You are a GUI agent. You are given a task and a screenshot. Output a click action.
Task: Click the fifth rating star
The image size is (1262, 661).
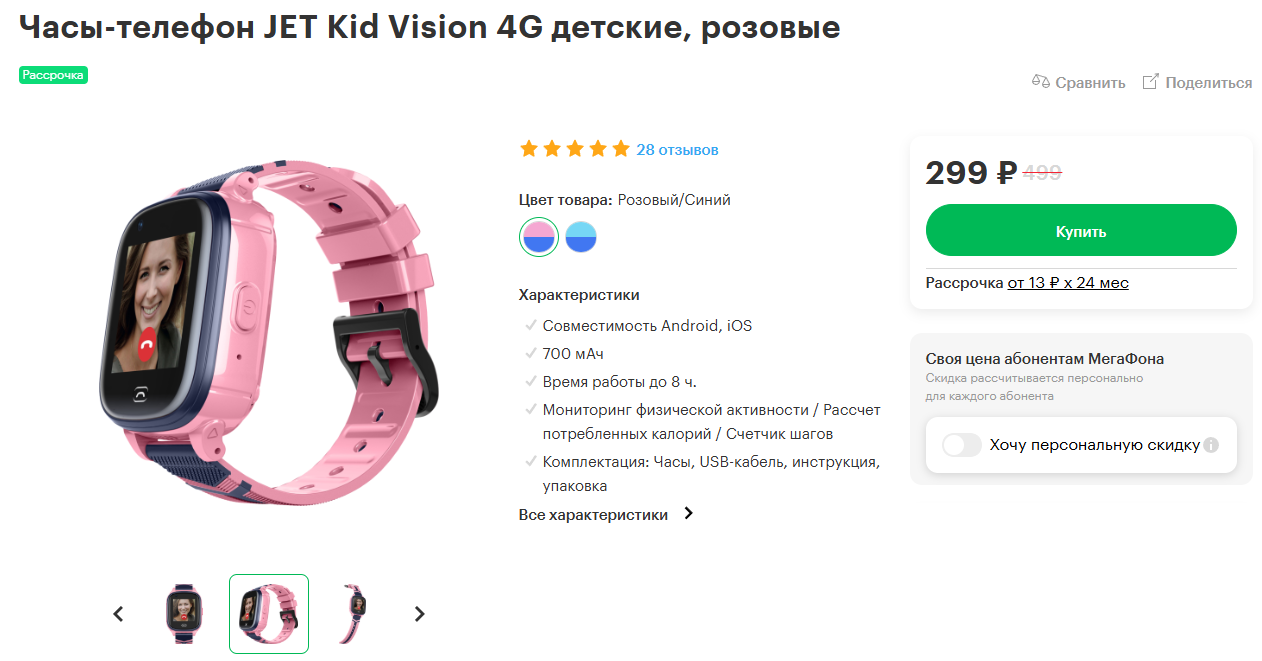[x=621, y=149]
